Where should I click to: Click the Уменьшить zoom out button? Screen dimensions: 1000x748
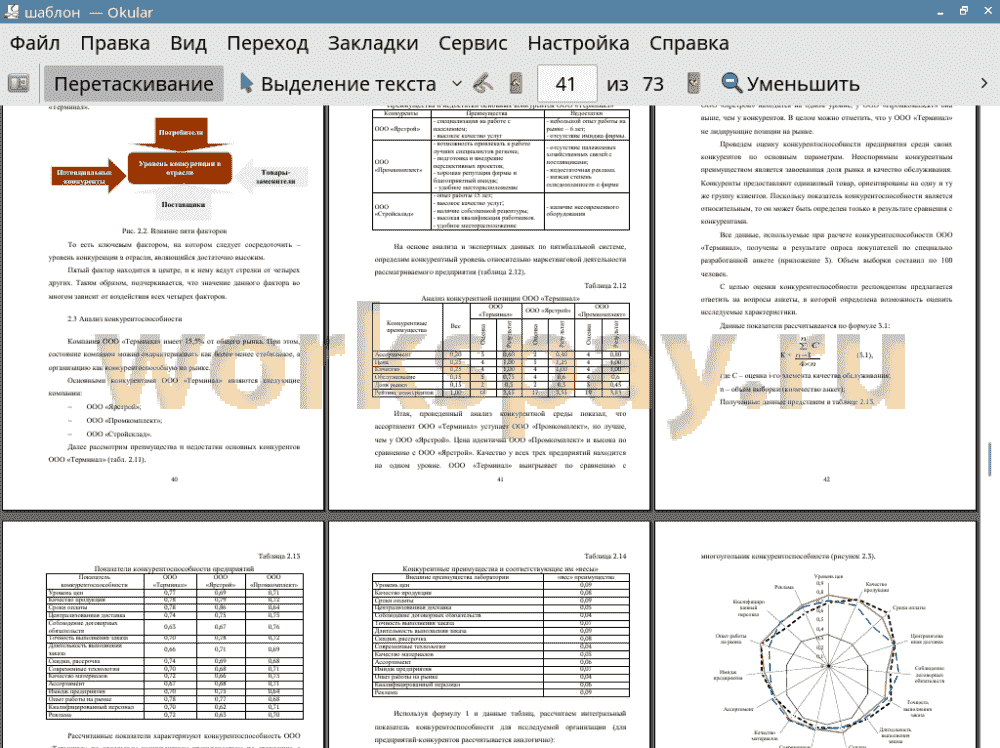coord(790,84)
